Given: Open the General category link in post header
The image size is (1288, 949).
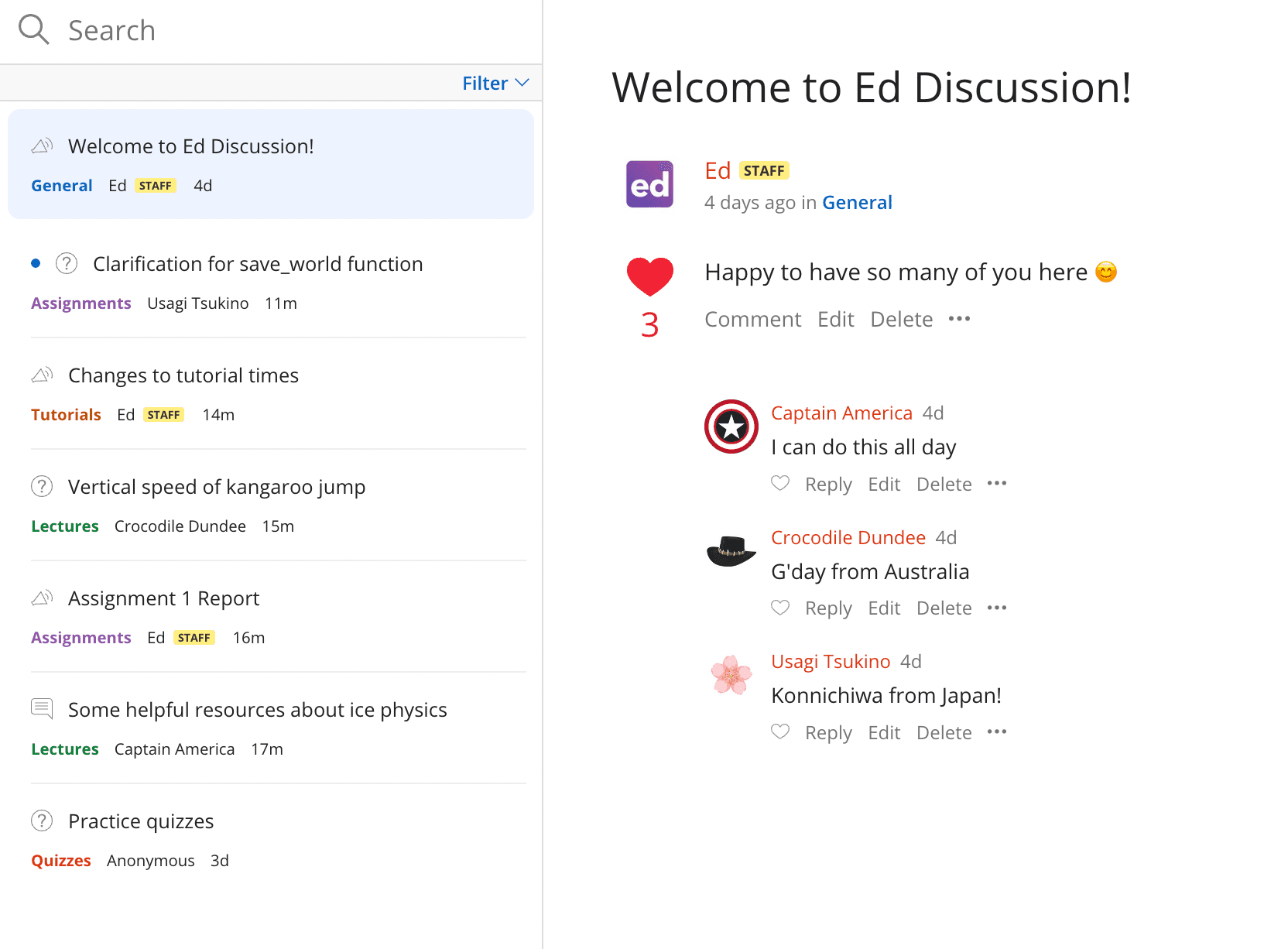Looking at the screenshot, I should coord(857,202).
